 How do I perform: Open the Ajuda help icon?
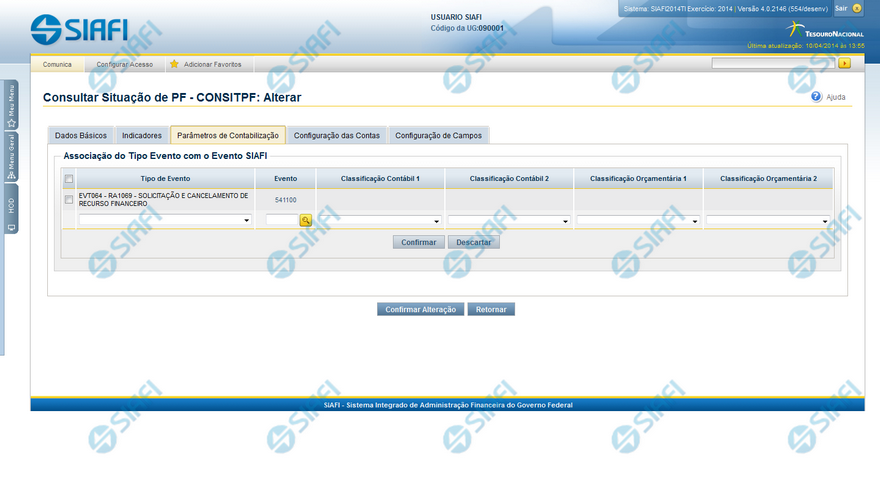(816, 97)
